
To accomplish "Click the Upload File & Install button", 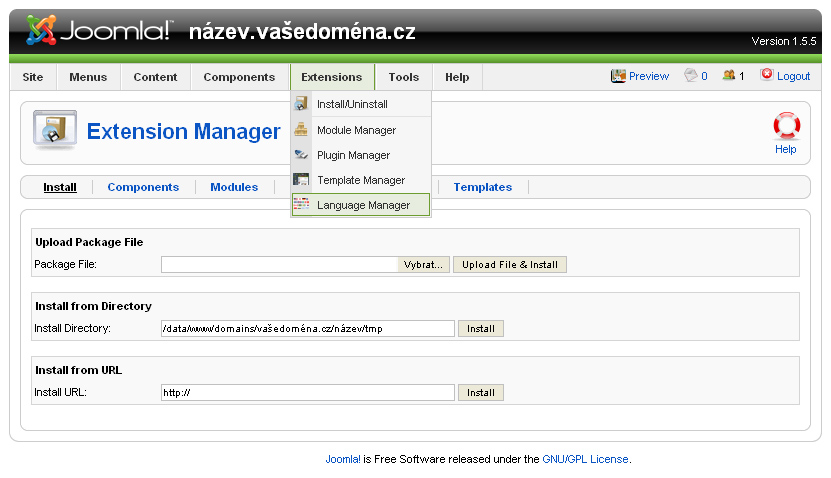I will [510, 264].
